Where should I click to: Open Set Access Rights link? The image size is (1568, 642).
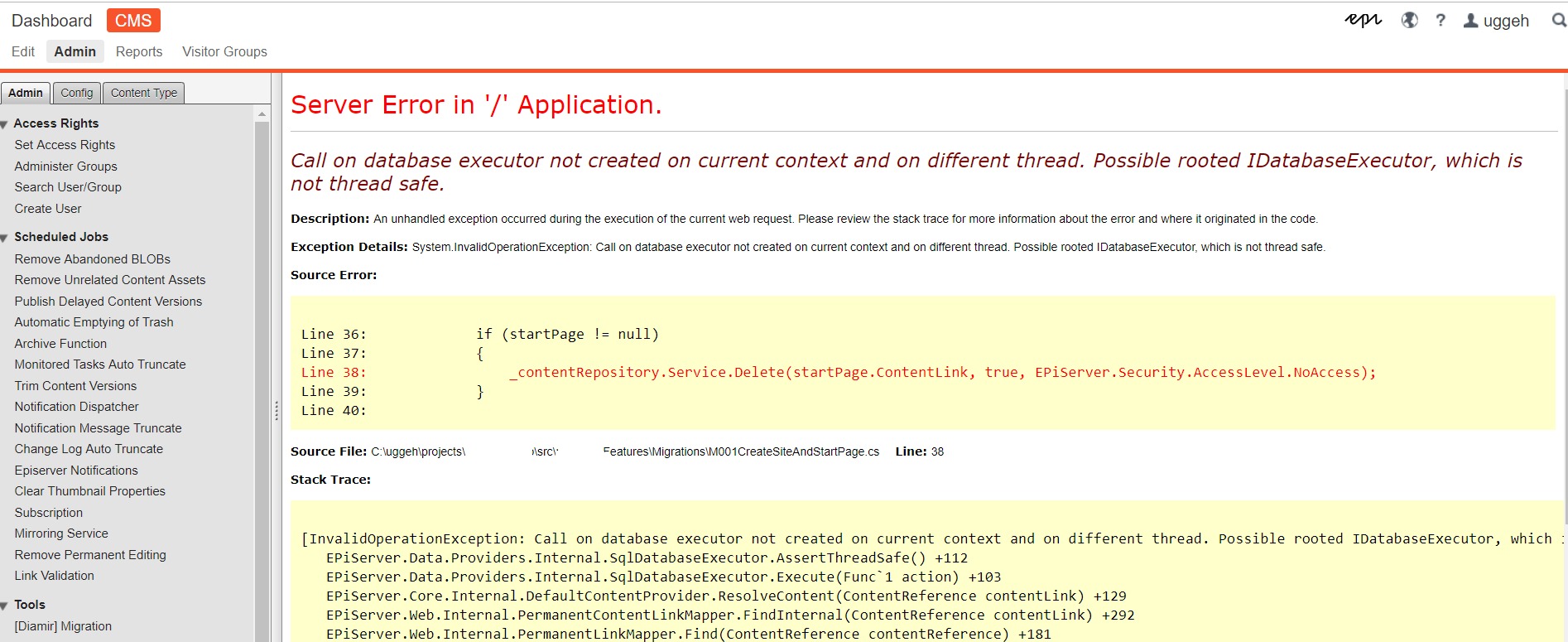coord(65,145)
